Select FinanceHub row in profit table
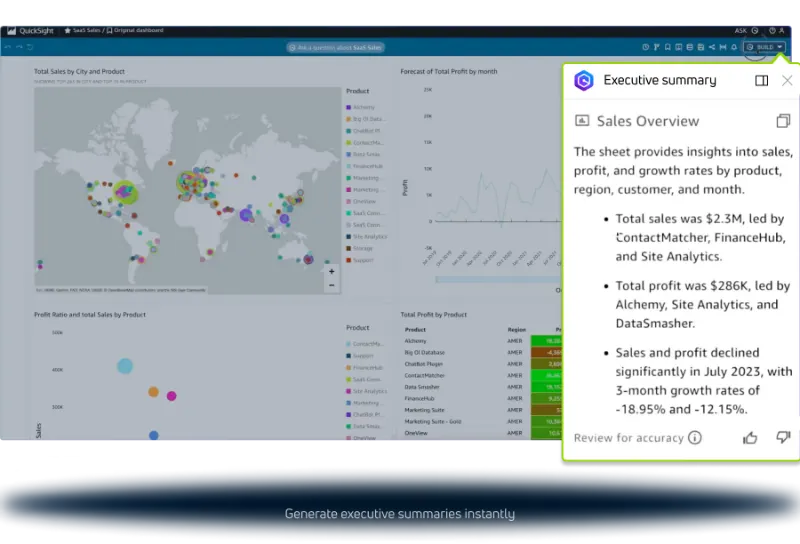 [482, 399]
